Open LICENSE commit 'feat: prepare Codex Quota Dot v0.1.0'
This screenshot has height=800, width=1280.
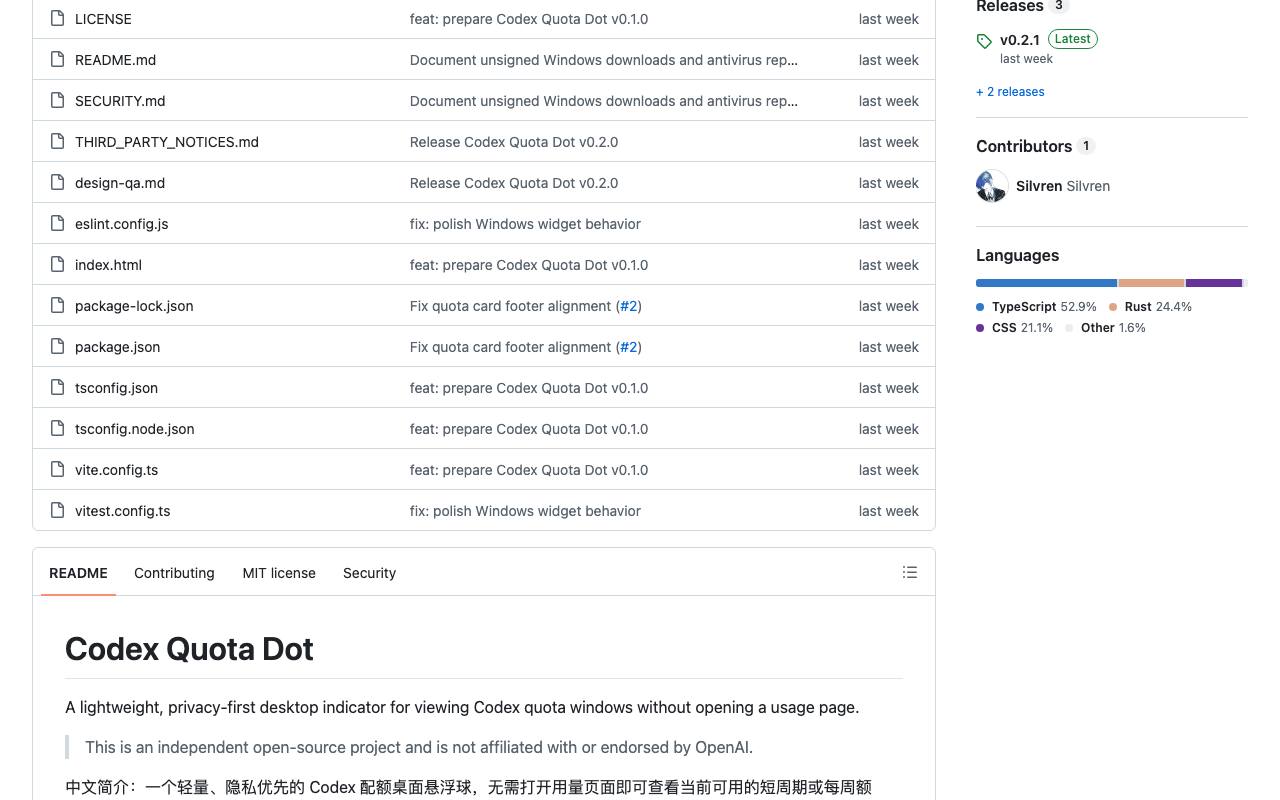point(529,19)
